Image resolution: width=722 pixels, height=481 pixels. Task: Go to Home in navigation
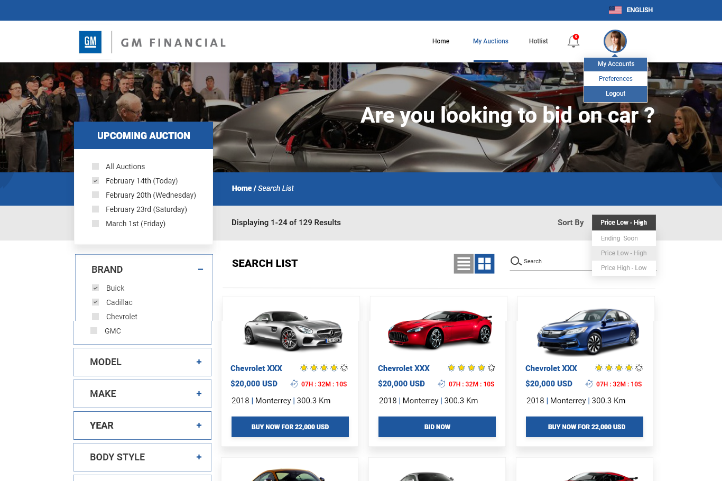click(441, 41)
